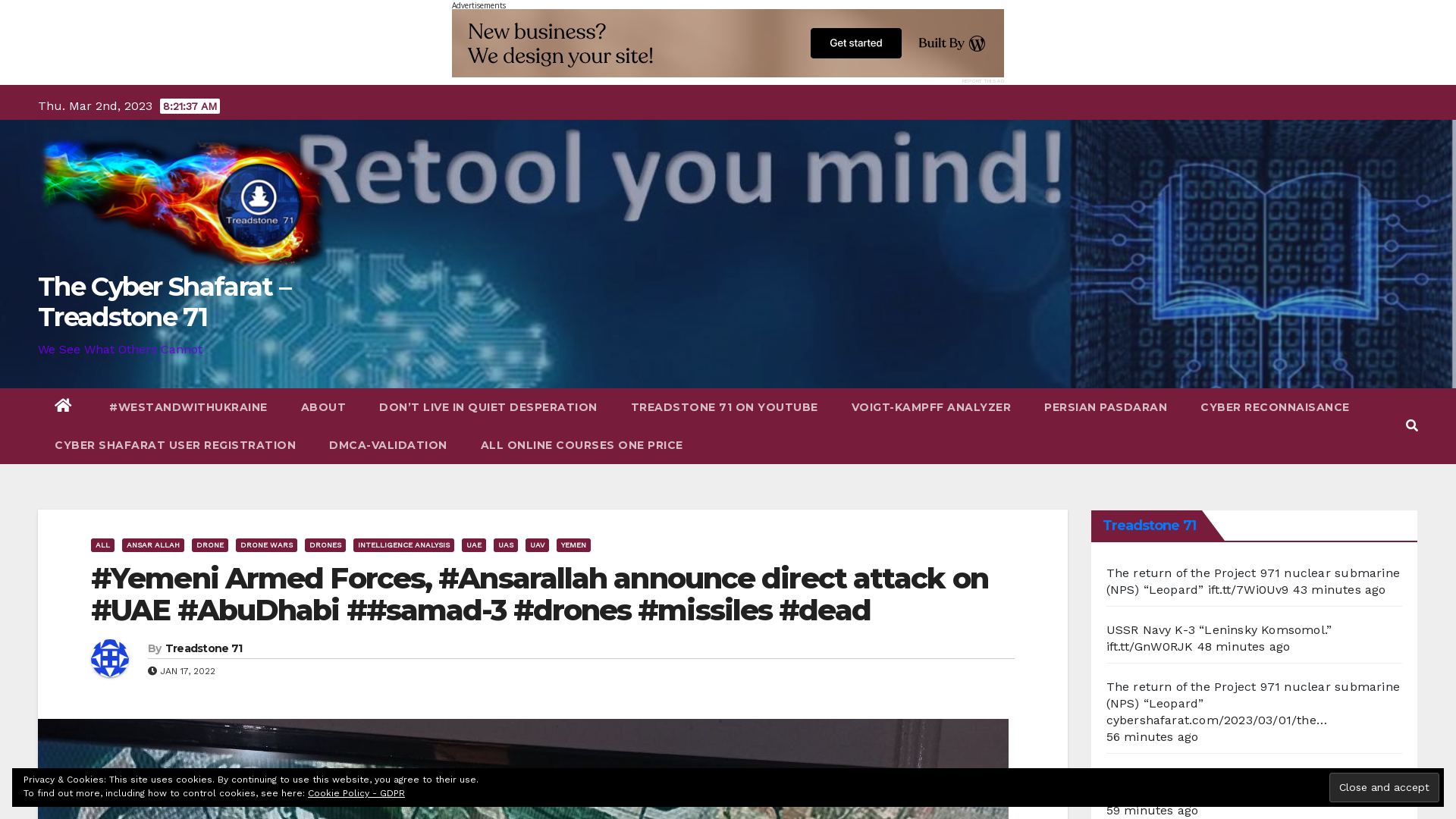1456x819 pixels.
Task: Open the Treadstone 71 author link
Action: [204, 648]
